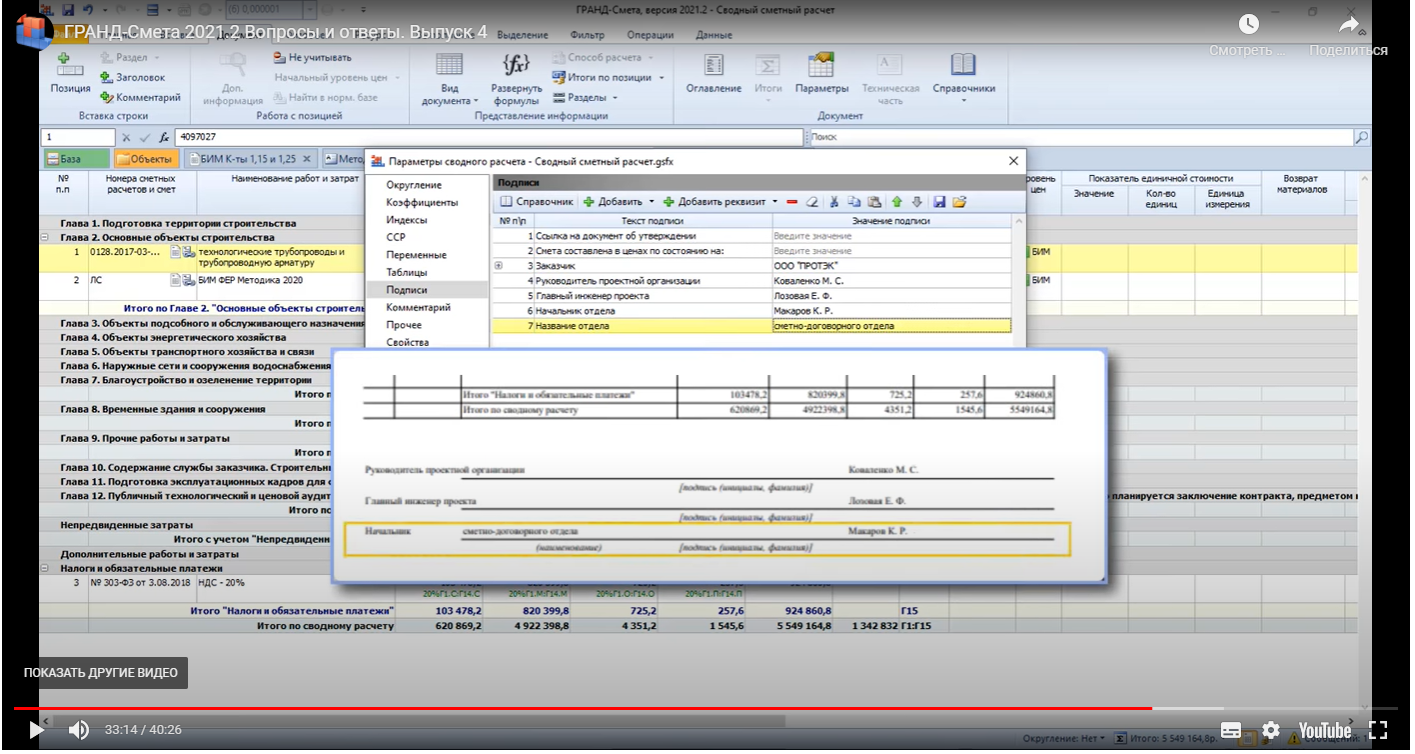The image size is (1415, 754).
Task: Open the Добавить реквизит dropdown arrow
Action: pyautogui.click(x=775, y=202)
